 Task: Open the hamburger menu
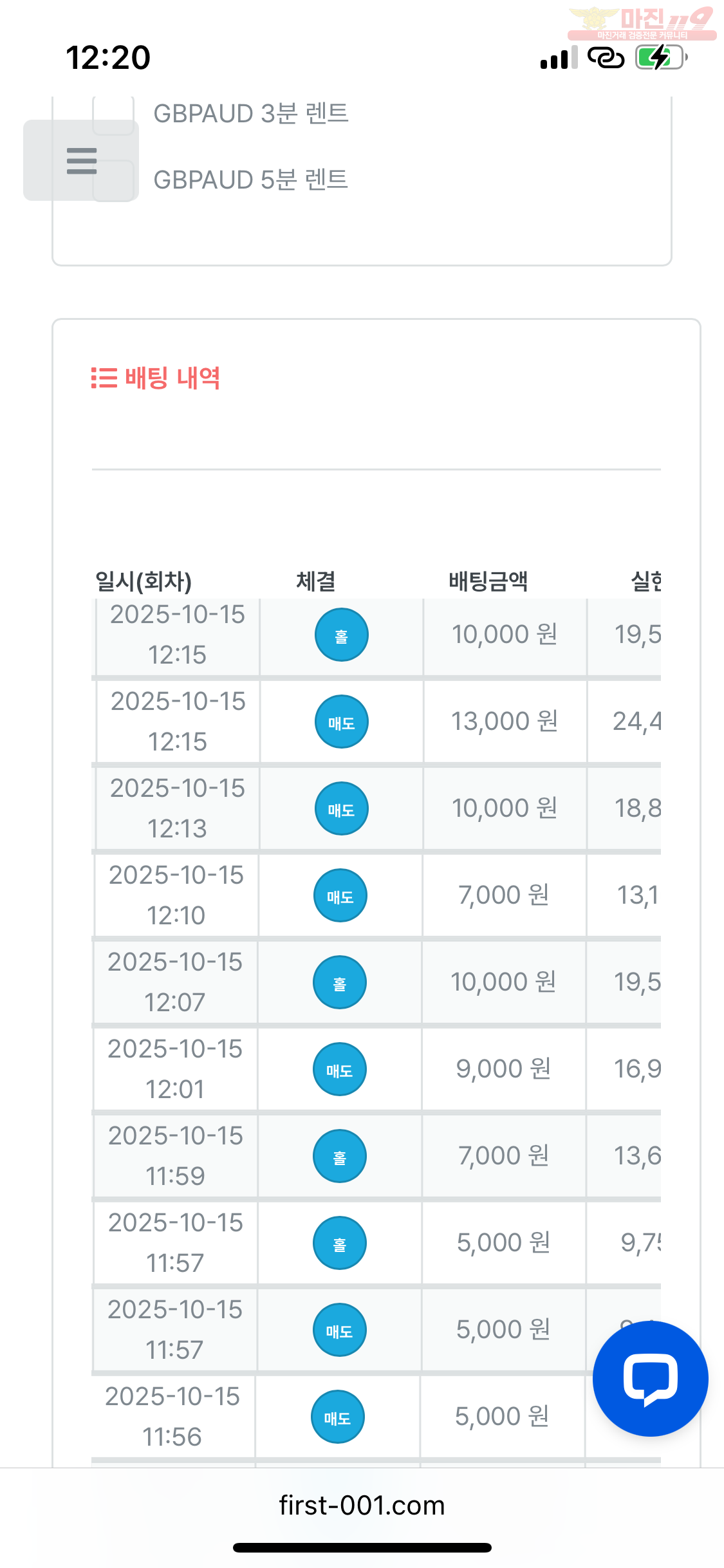click(x=81, y=160)
